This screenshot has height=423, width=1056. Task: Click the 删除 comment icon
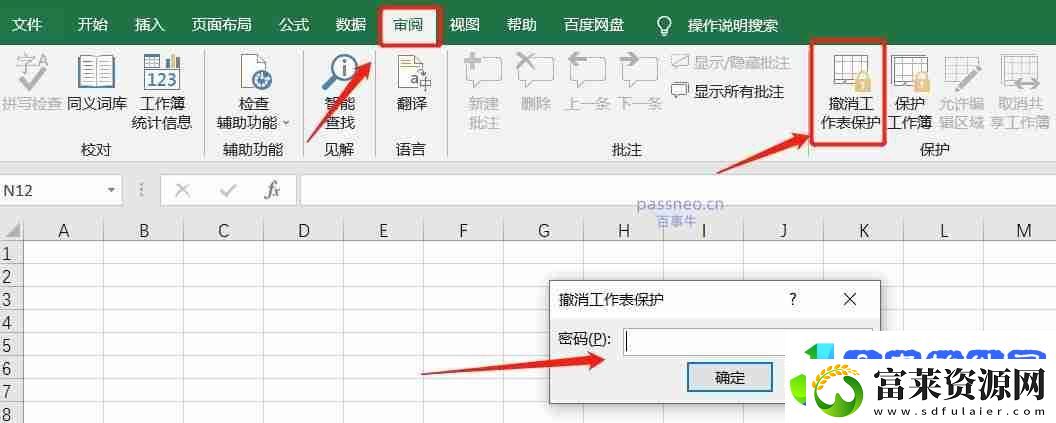click(535, 82)
